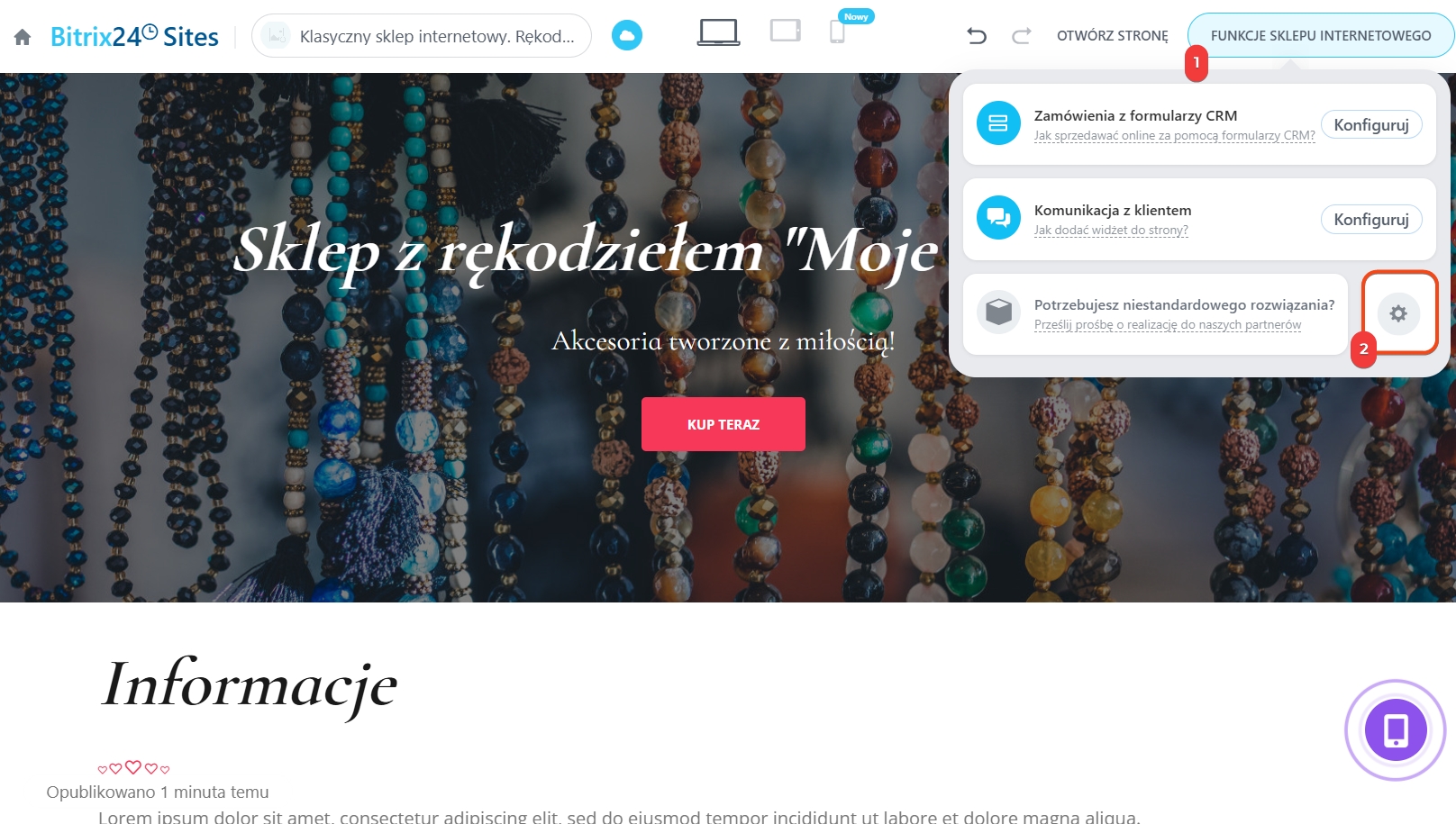
Task: Go to the home icon
Action: pos(23,37)
